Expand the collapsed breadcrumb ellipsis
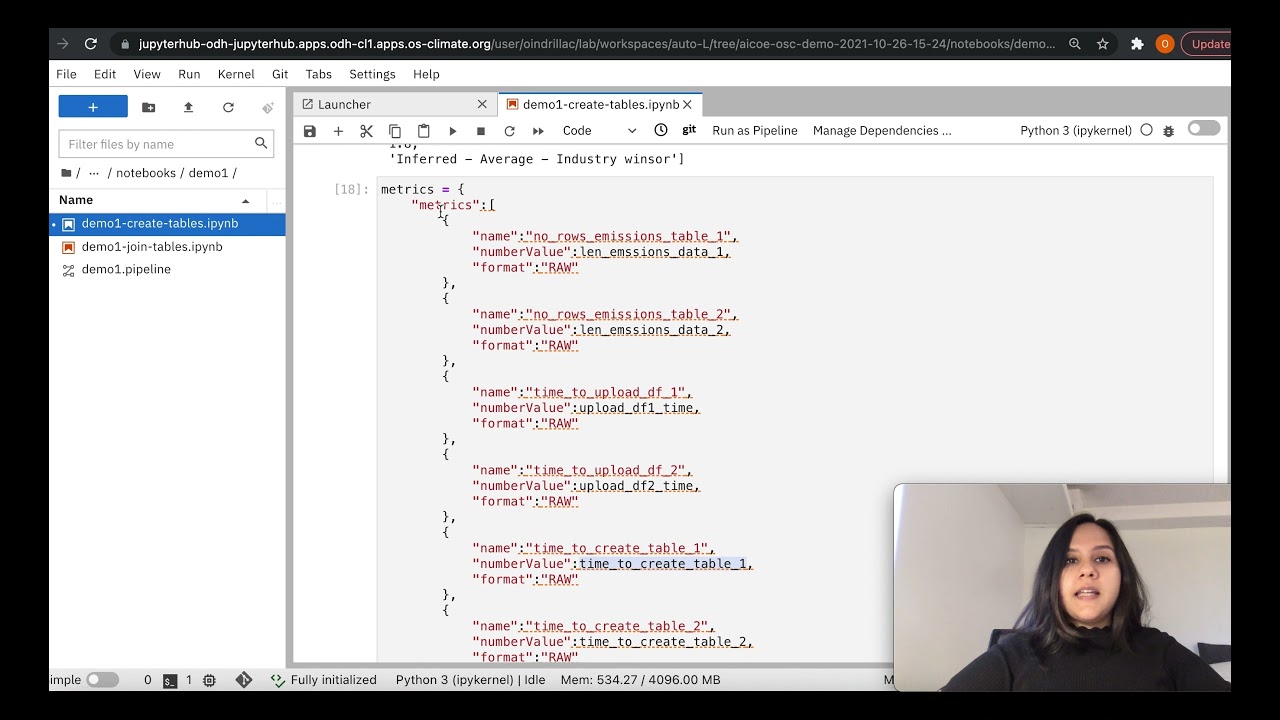The height and width of the screenshot is (720, 1280). click(x=94, y=173)
